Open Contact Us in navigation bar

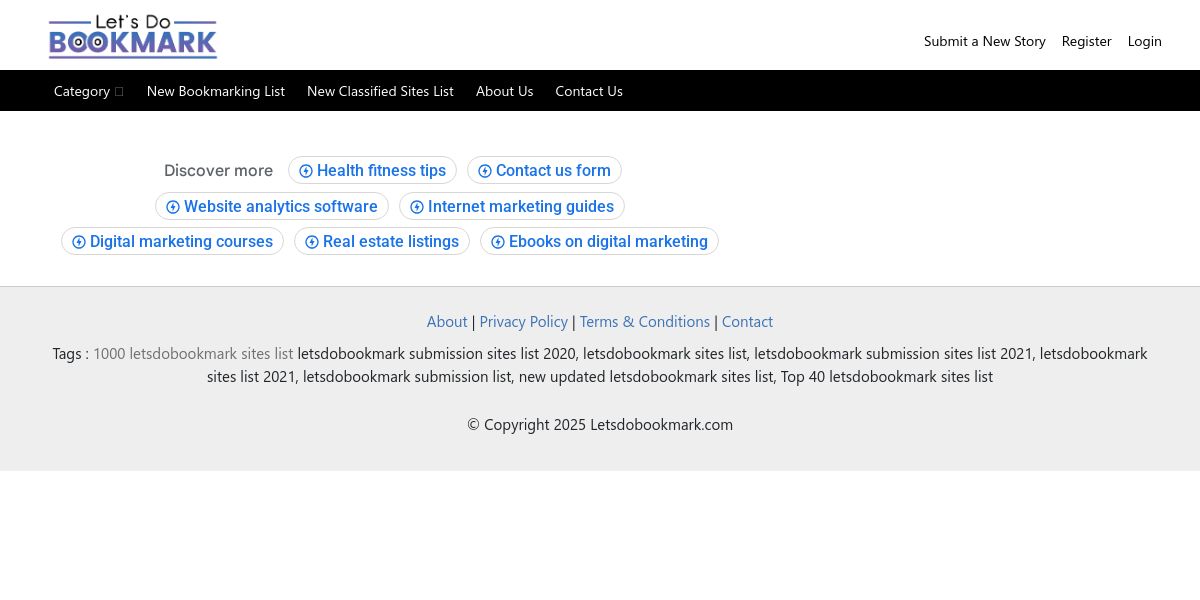589,91
